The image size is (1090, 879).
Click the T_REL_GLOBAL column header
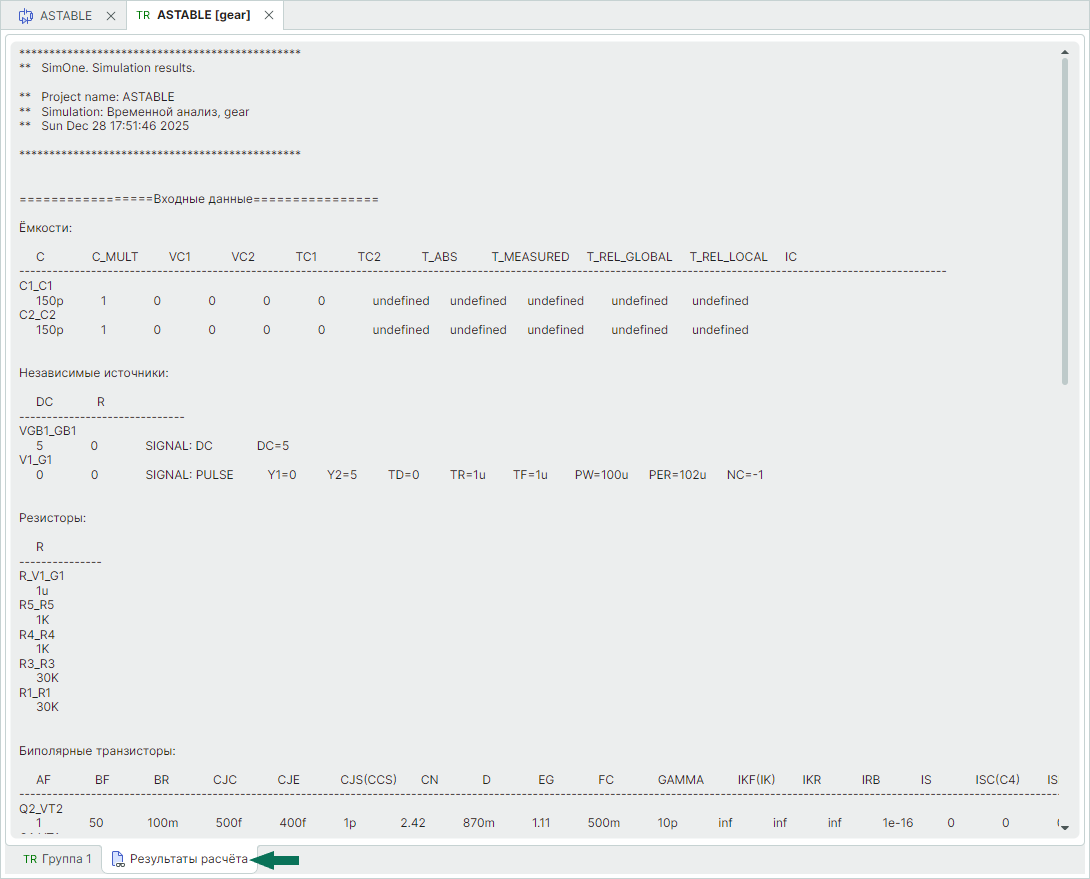(x=629, y=257)
